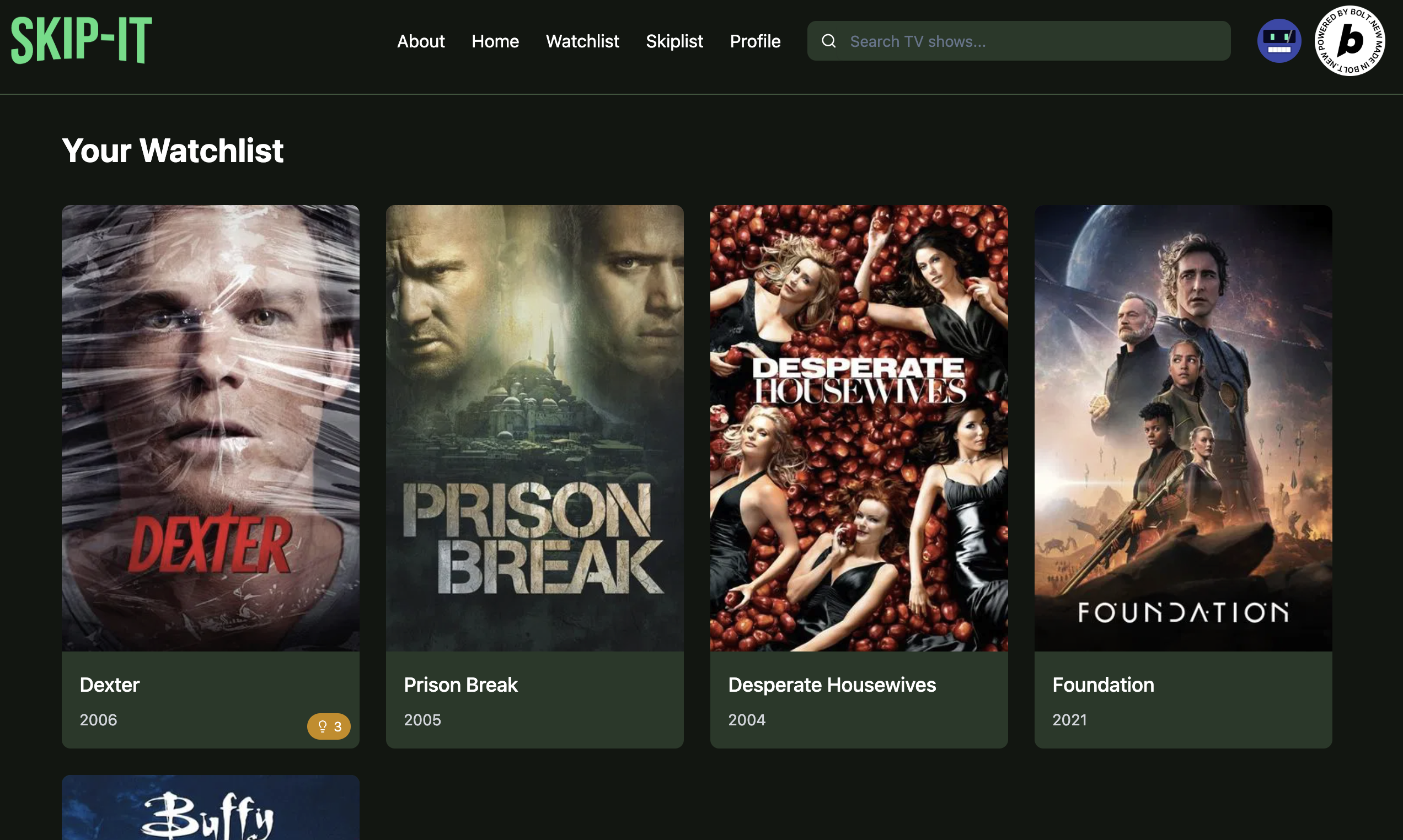Image resolution: width=1403 pixels, height=840 pixels.
Task: Open the Profile page
Action: (x=755, y=41)
